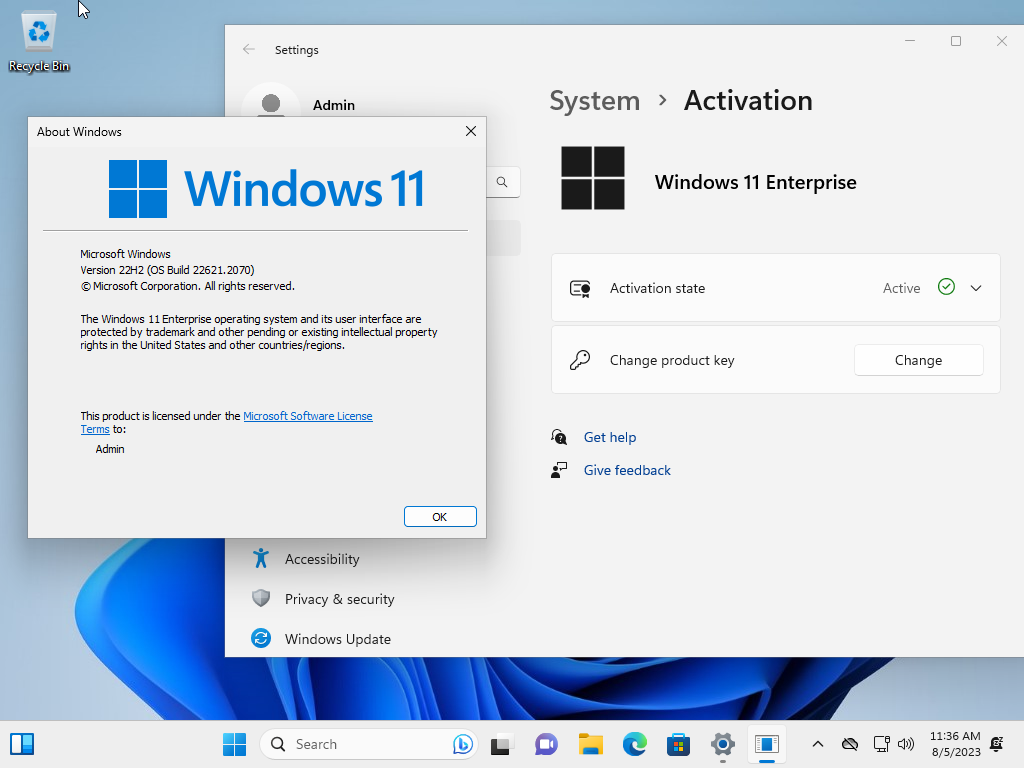Viewport: 1024px width, 768px height.
Task: Click the Accessibility figure icon
Action: click(x=261, y=558)
